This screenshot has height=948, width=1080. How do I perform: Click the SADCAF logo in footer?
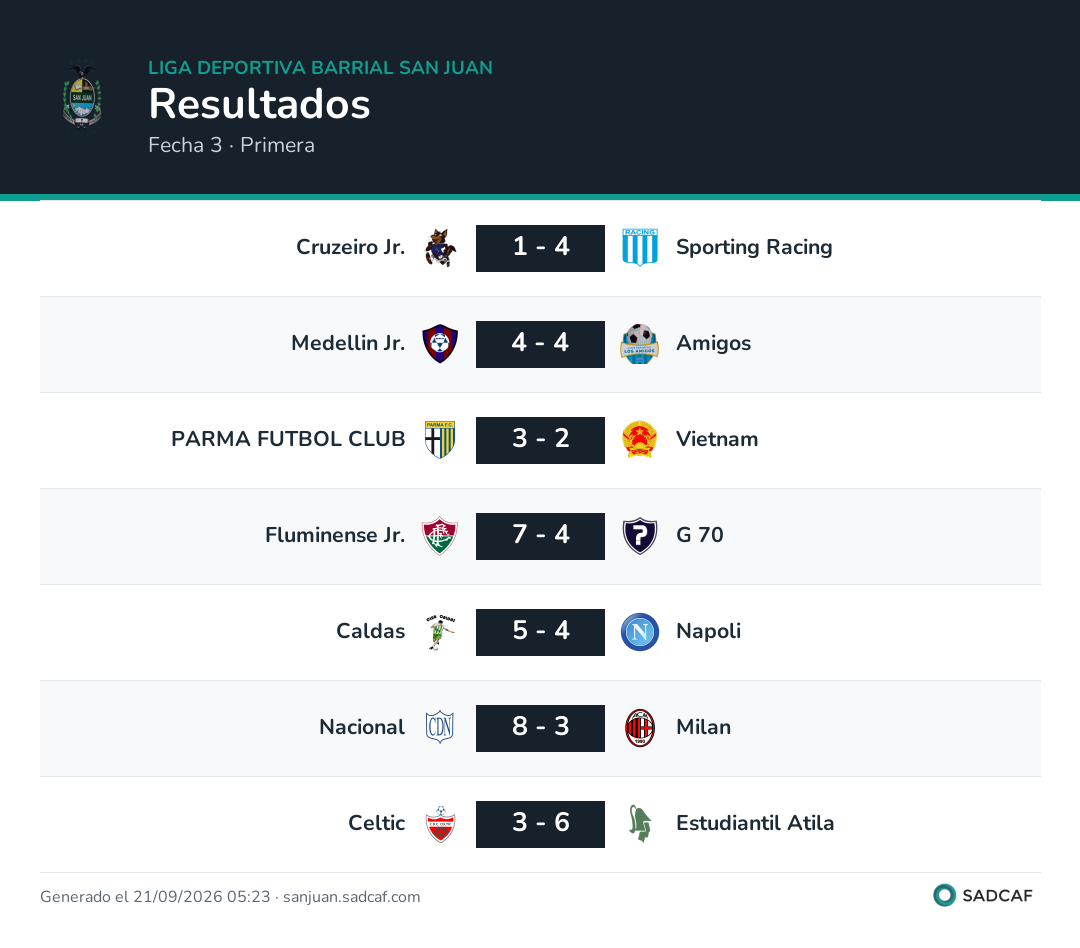[983, 896]
